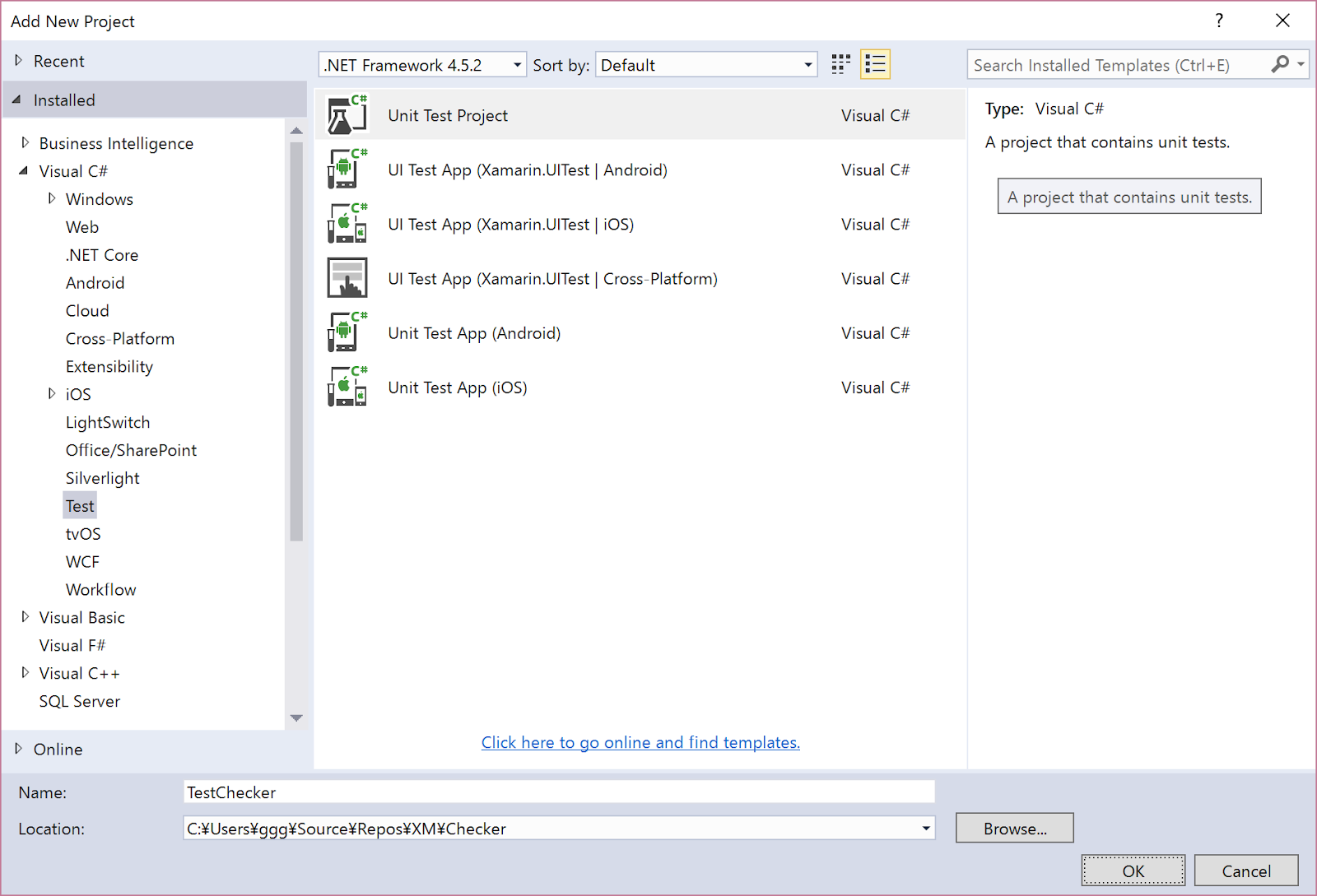Image resolution: width=1317 pixels, height=896 pixels.
Task: Click the tree scrollbar up arrow
Action: point(296,131)
